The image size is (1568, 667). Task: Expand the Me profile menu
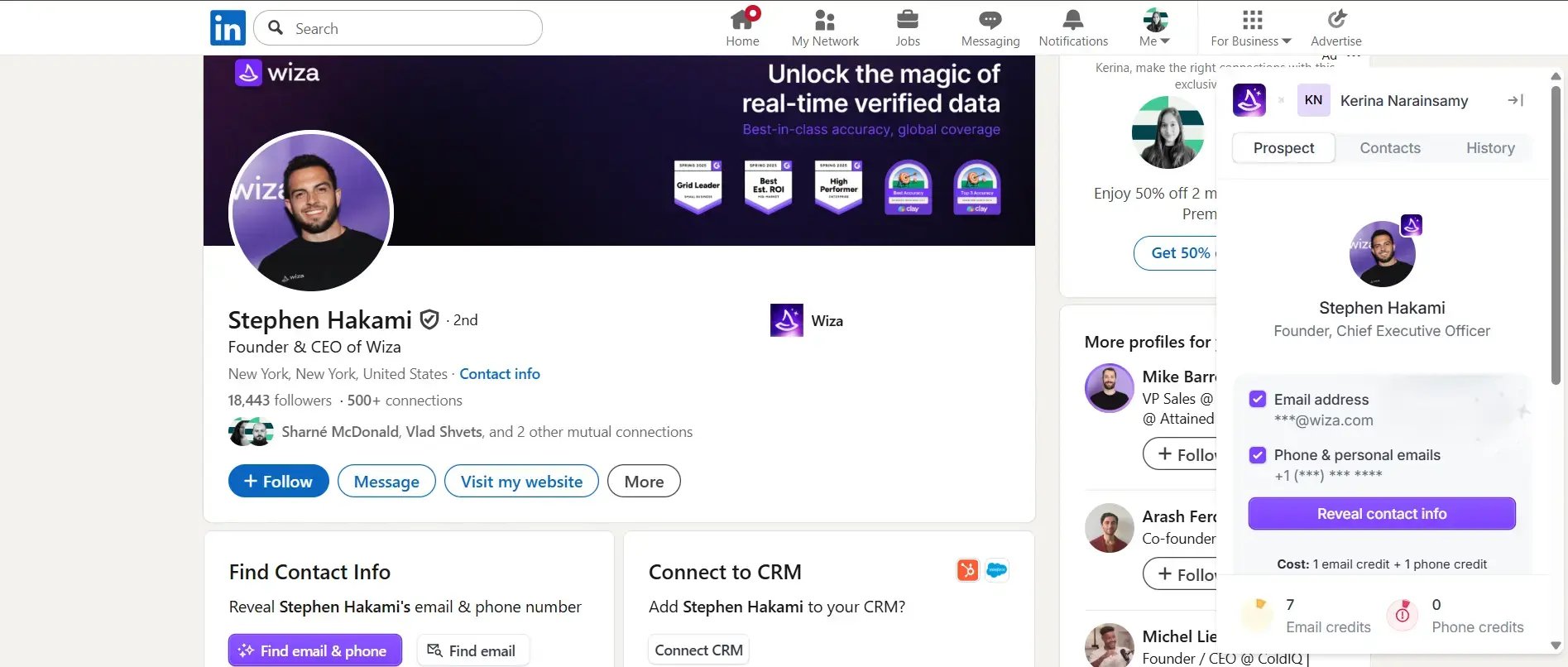pyautogui.click(x=1155, y=28)
